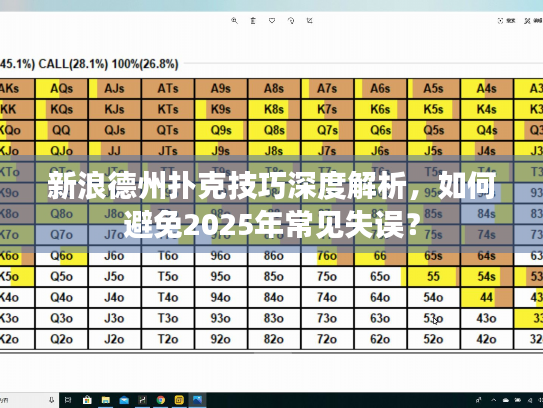Click the QJo cell
This screenshot has width=543, height=408.
62,151
